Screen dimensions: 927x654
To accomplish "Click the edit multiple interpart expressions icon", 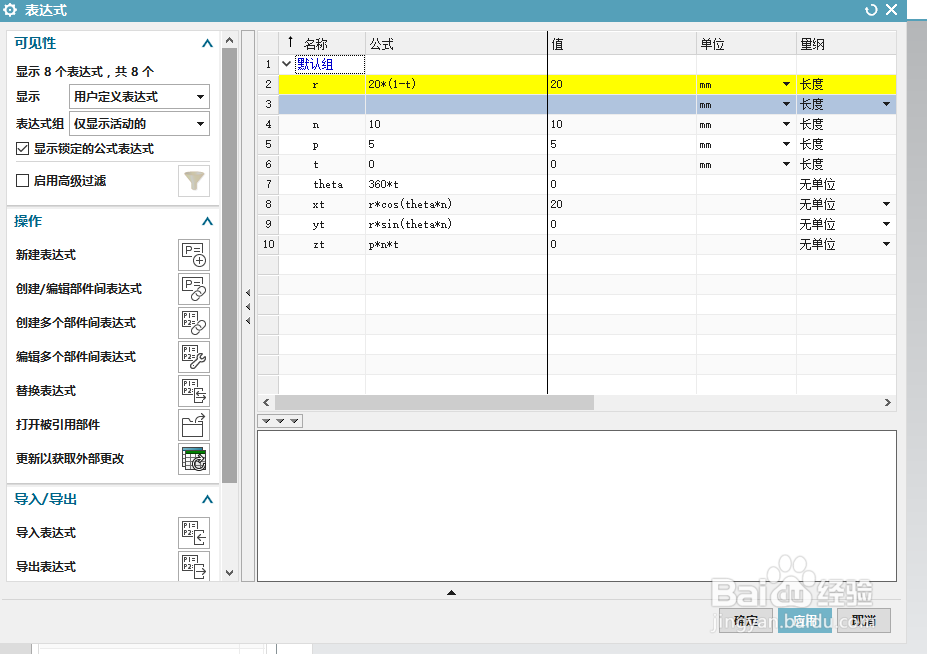I will point(194,357).
